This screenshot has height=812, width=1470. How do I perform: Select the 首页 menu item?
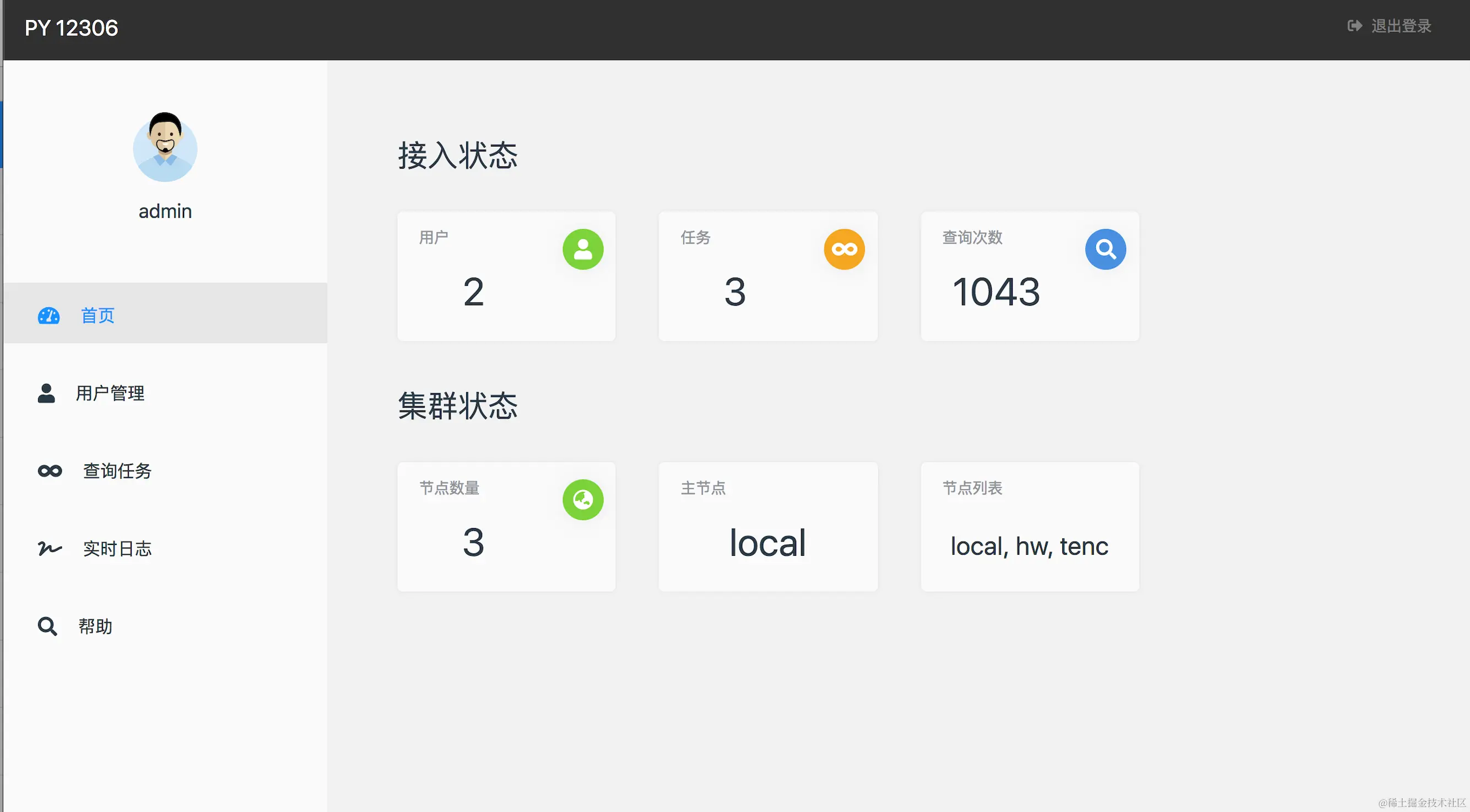98,316
